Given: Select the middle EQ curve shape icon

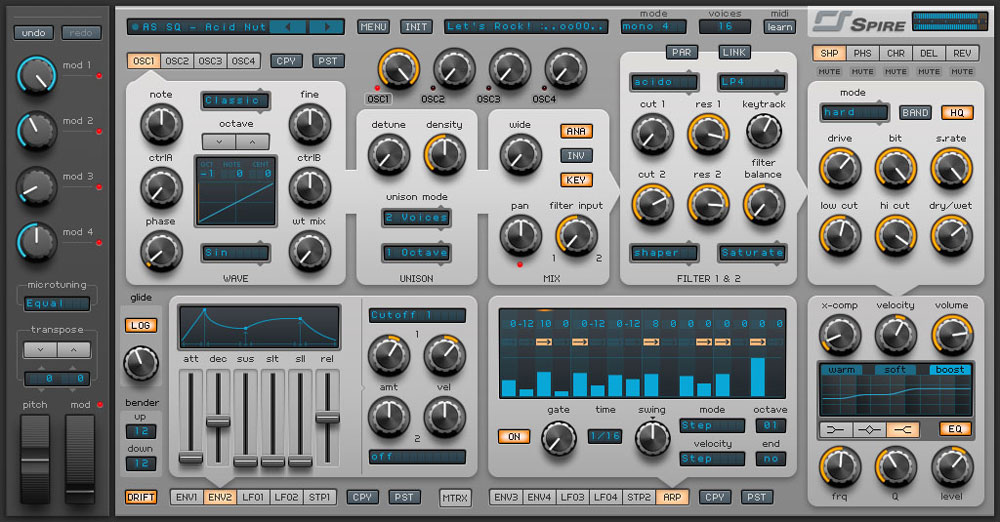Looking at the screenshot, I should [x=869, y=429].
